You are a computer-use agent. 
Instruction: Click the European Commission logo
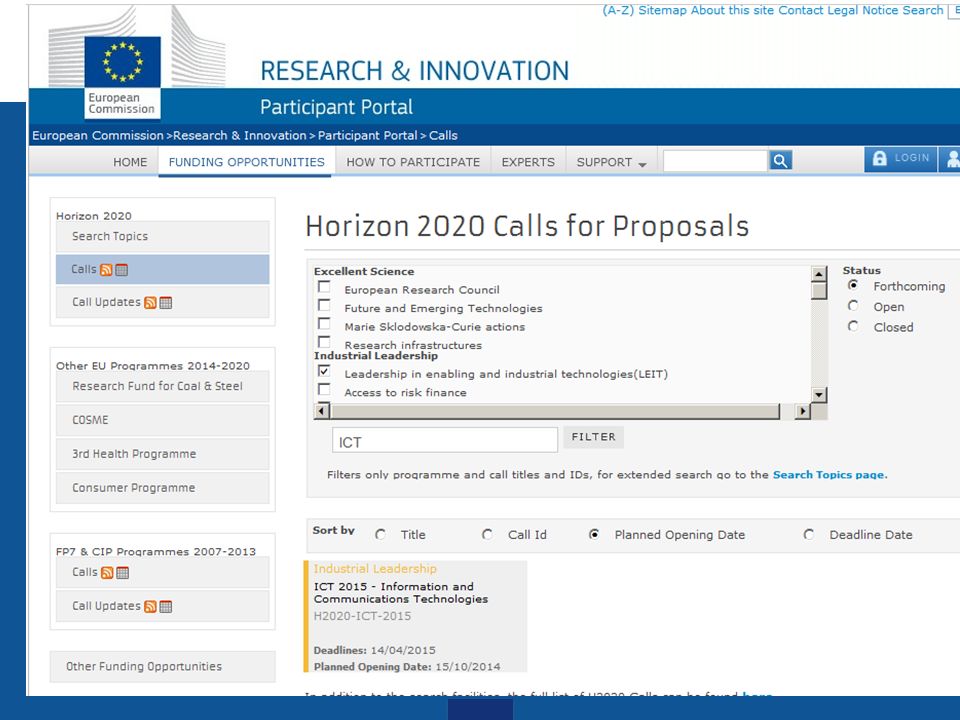pos(122,77)
